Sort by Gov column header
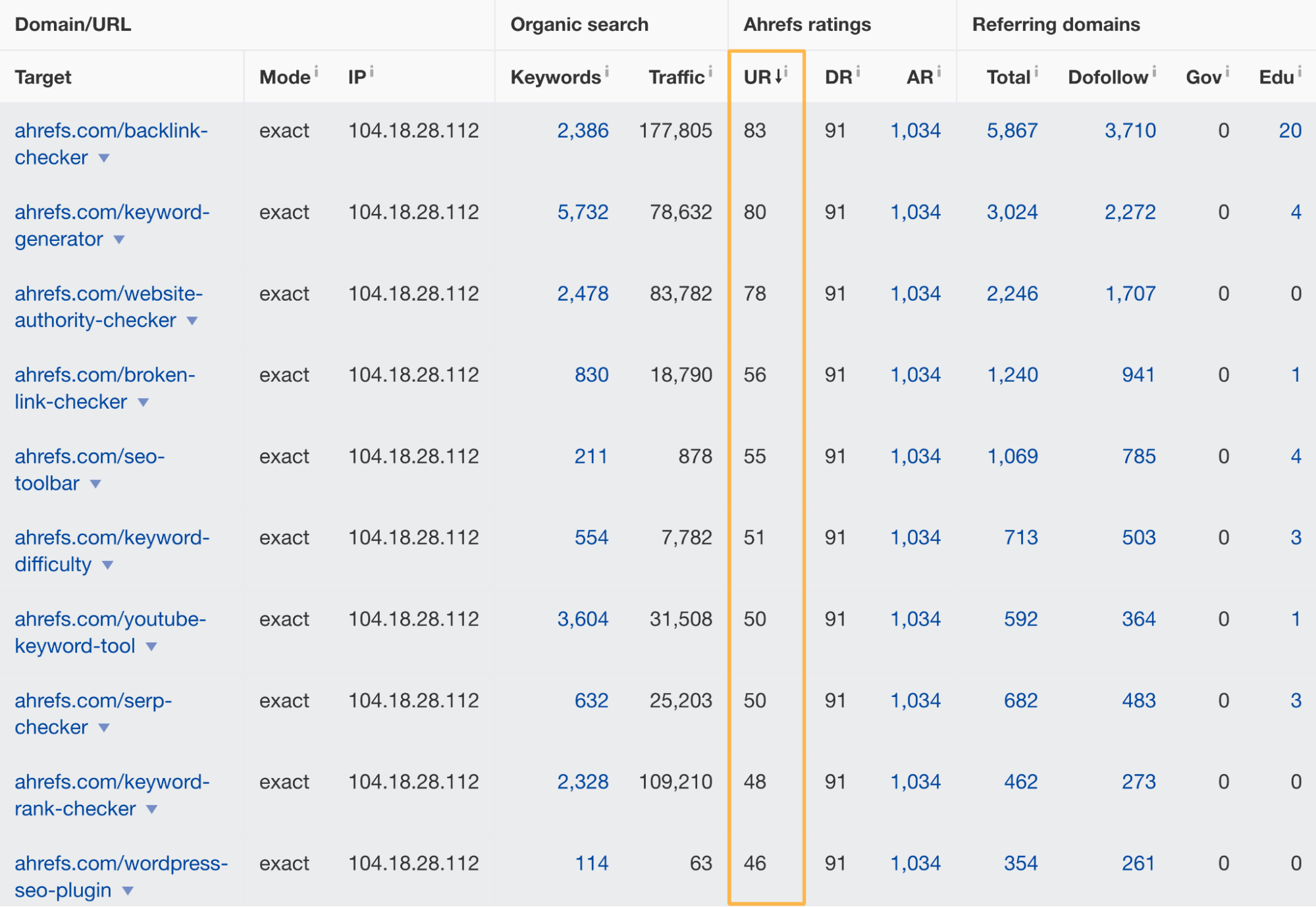Viewport: 1316px width, 907px height. tap(1203, 77)
